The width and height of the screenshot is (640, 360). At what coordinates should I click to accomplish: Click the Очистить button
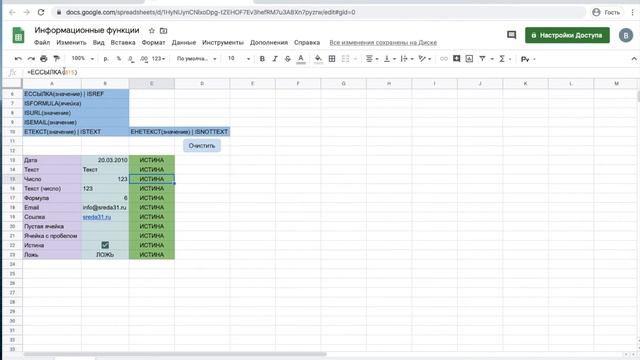point(202,146)
